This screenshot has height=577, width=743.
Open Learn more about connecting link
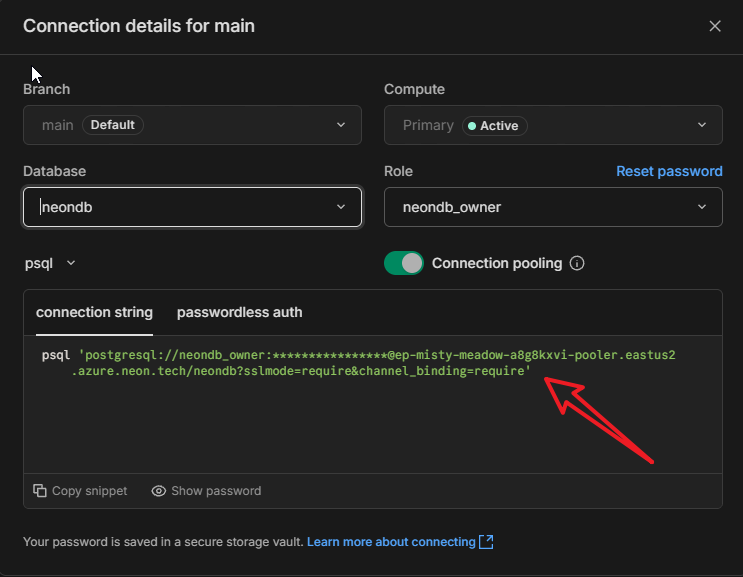pos(391,542)
